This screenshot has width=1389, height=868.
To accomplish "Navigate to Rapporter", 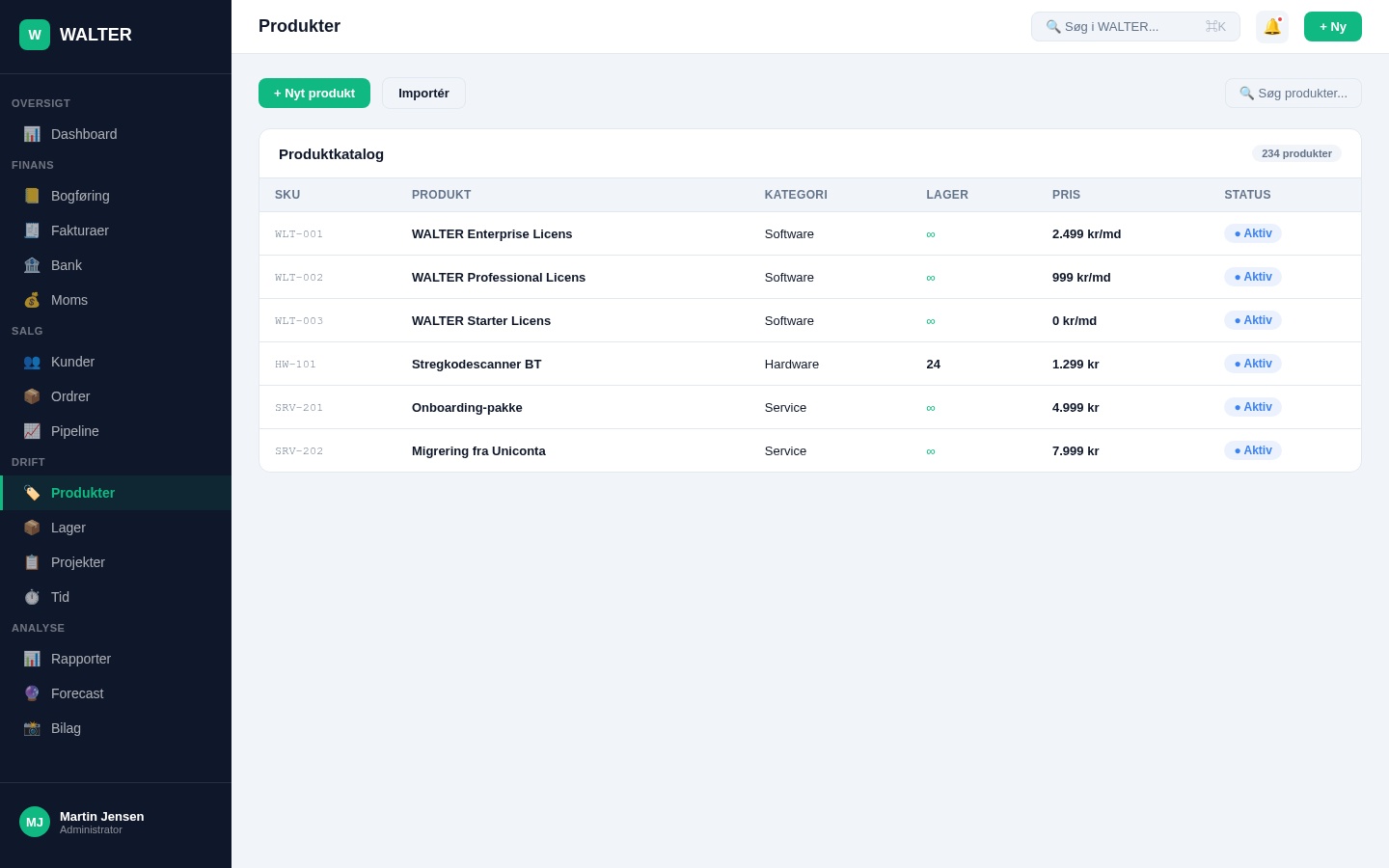I will coord(116,659).
